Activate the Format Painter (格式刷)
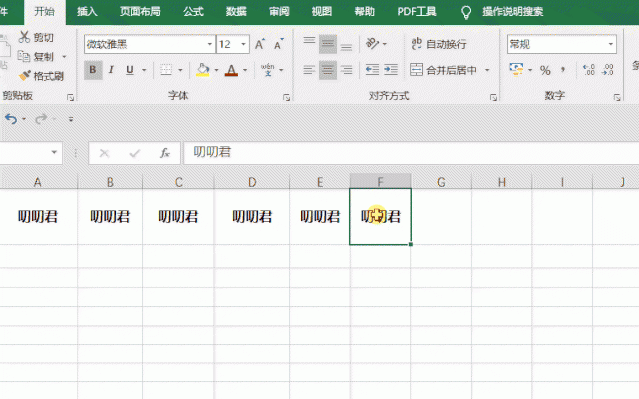639x399 pixels. [42, 76]
